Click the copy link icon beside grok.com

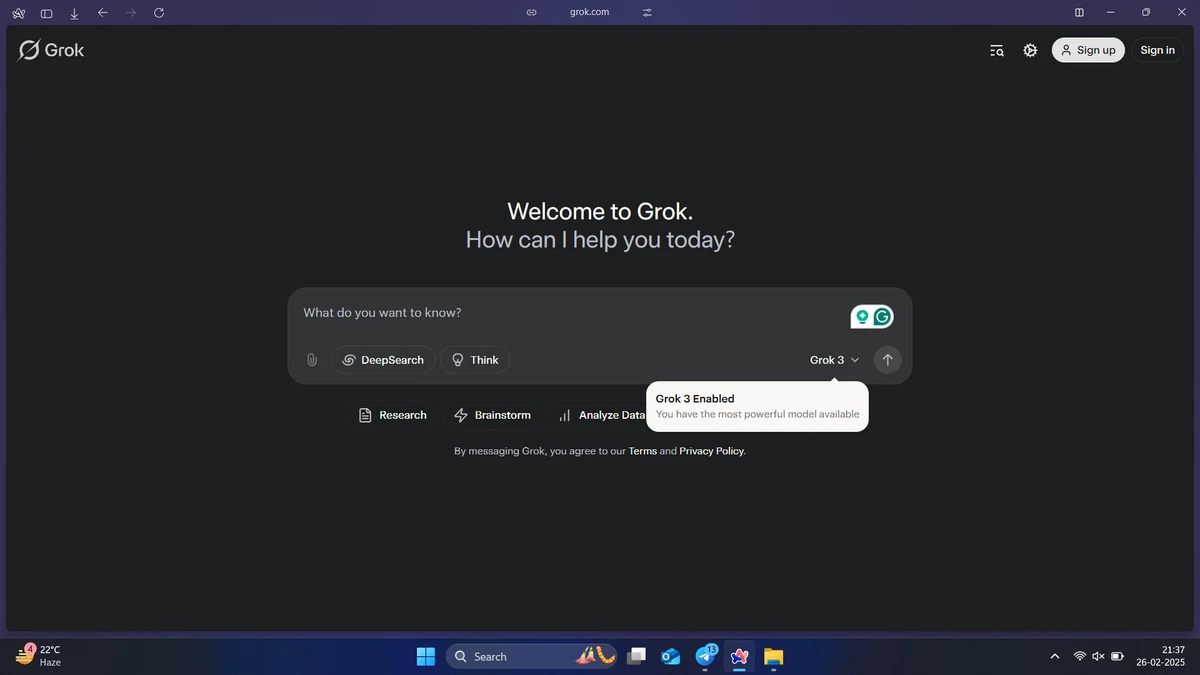(x=531, y=12)
